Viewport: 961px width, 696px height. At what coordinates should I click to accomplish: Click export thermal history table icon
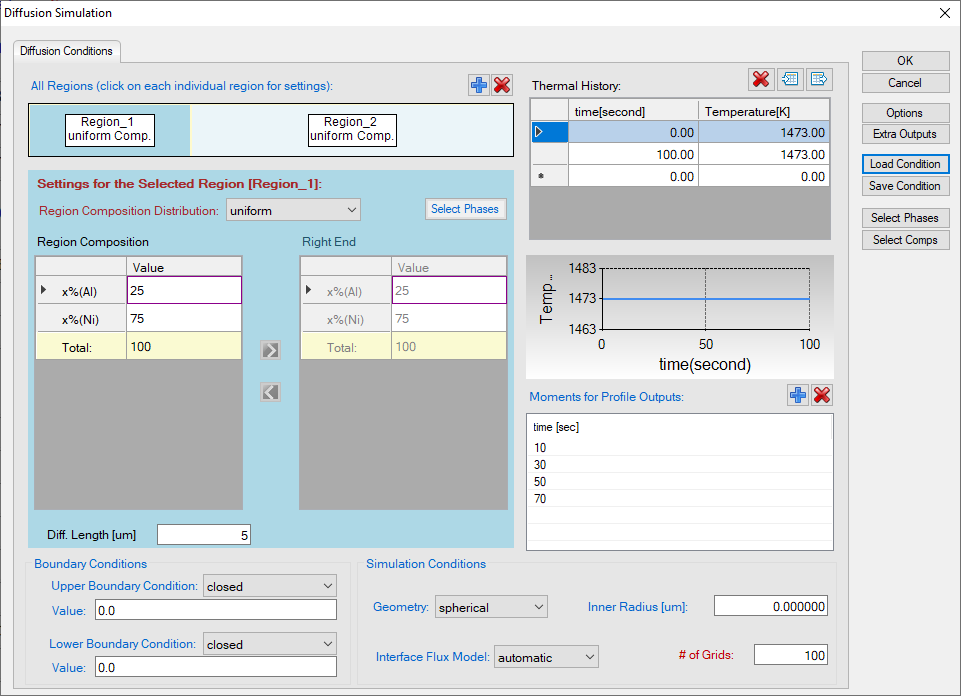point(819,79)
